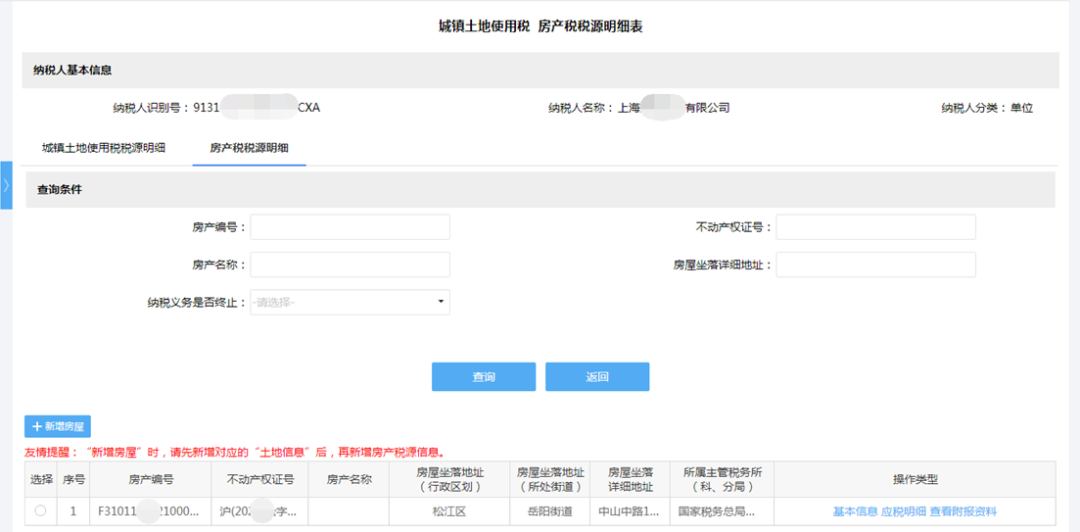Select the 房产税税源明细 tab
This screenshot has width=1080, height=532.
(x=249, y=147)
